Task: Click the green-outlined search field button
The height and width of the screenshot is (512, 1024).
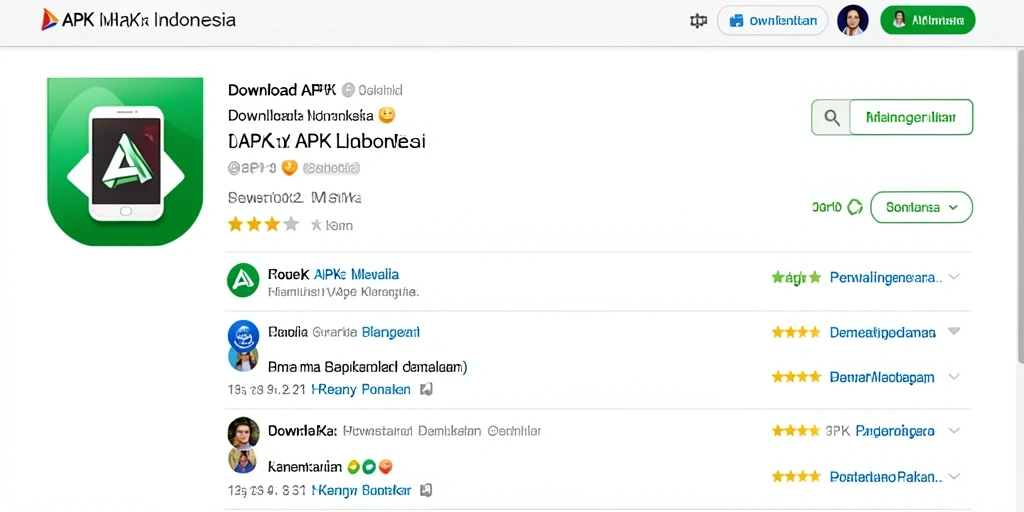Action: tap(911, 118)
